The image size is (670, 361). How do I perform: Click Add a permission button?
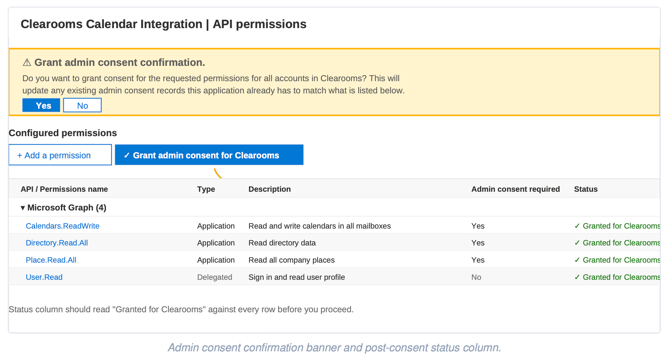click(60, 155)
